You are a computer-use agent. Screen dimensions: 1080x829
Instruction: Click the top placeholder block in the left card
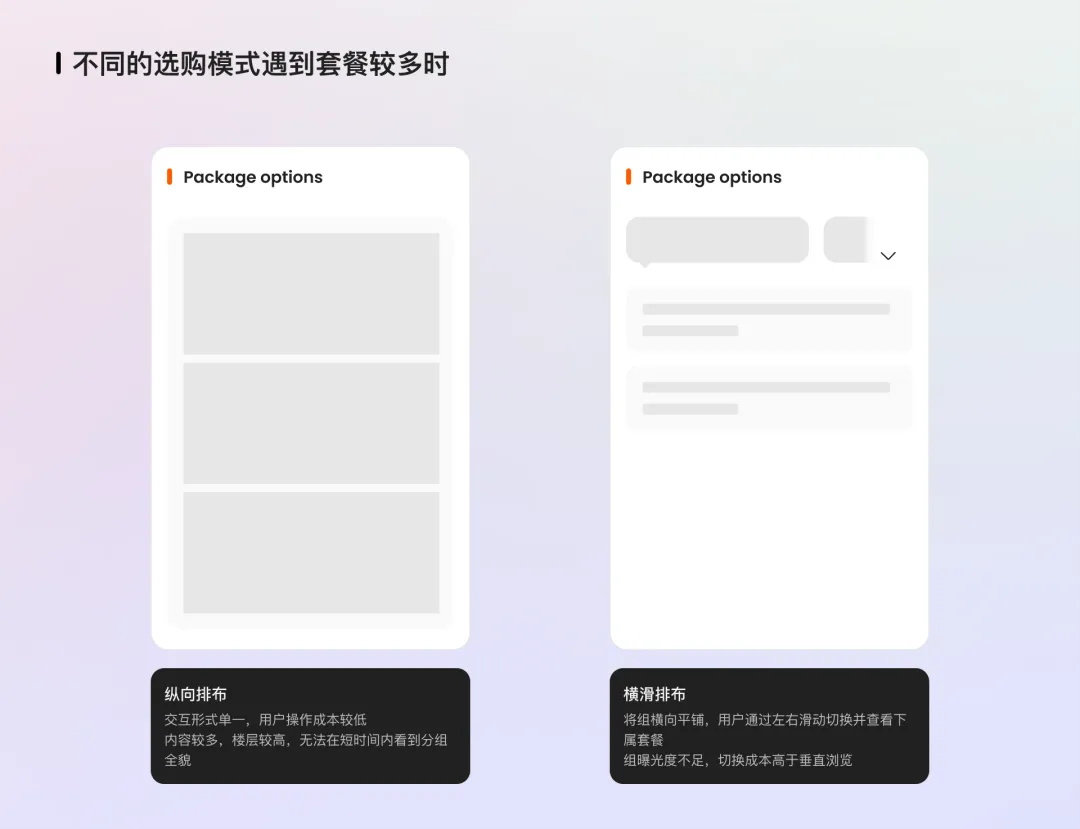pos(310,294)
